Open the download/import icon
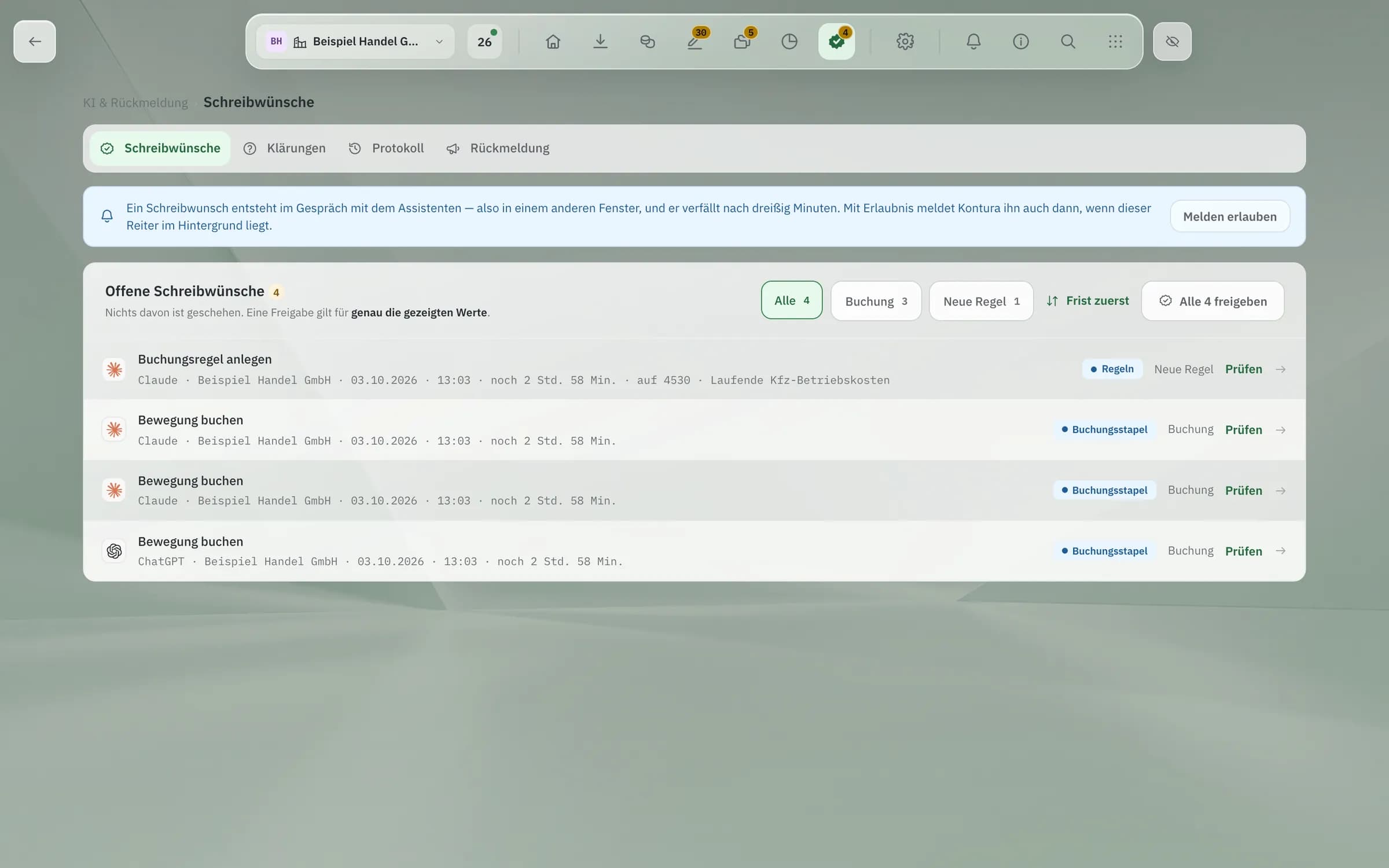Viewport: 1389px width, 868px height. coord(600,42)
